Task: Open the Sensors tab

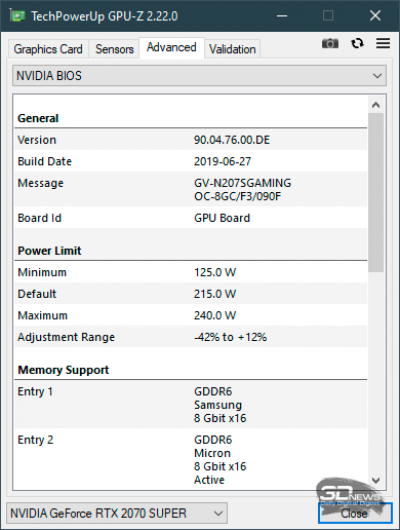Action: [x=114, y=49]
